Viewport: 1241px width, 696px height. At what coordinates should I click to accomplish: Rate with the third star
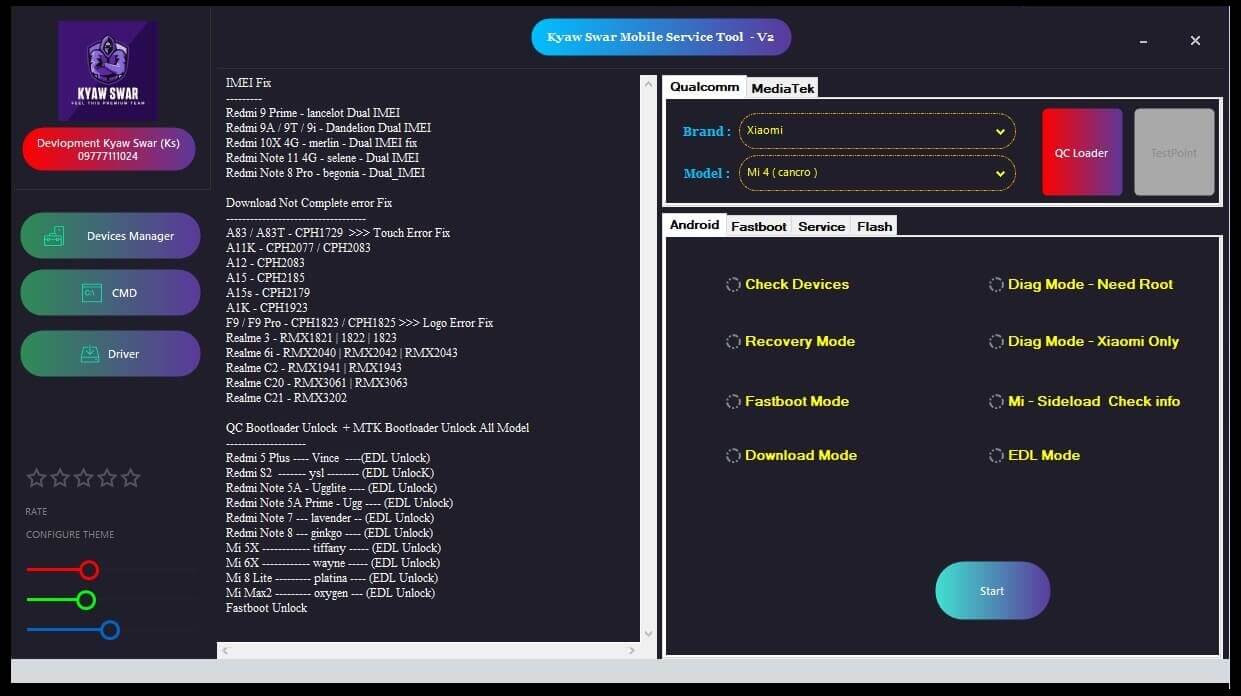tap(84, 478)
